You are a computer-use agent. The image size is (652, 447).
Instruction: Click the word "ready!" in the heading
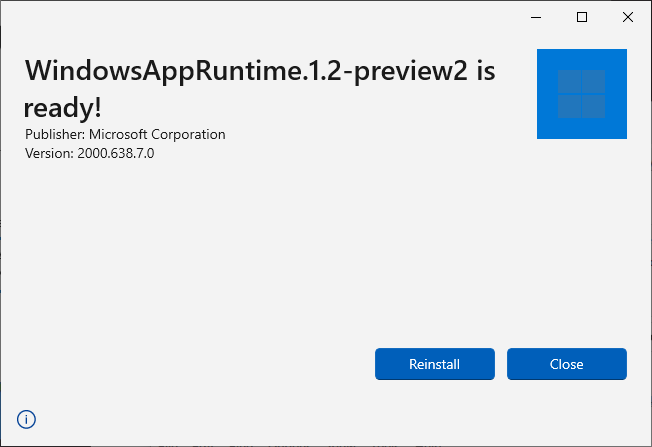63,107
